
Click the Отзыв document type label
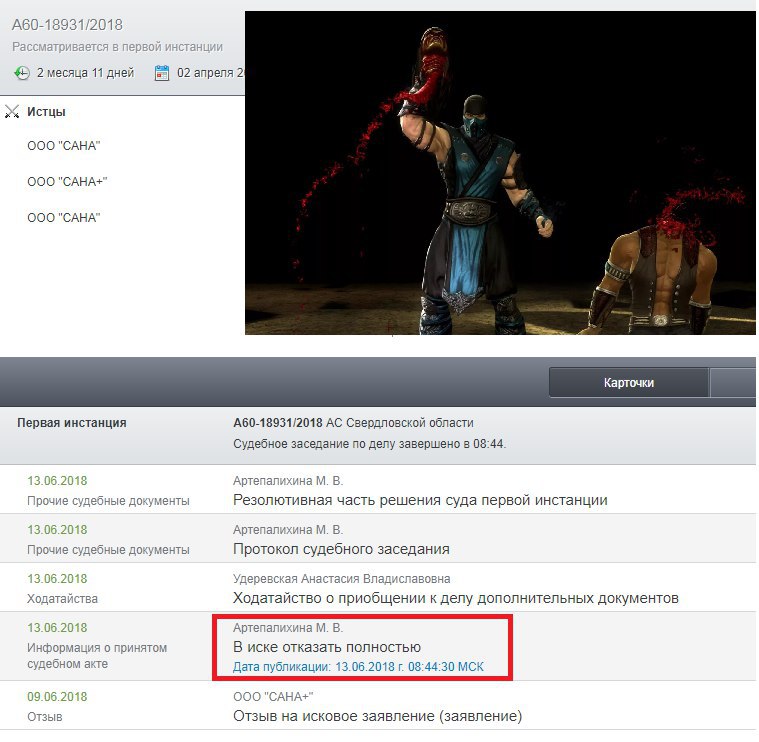pyautogui.click(x=45, y=717)
